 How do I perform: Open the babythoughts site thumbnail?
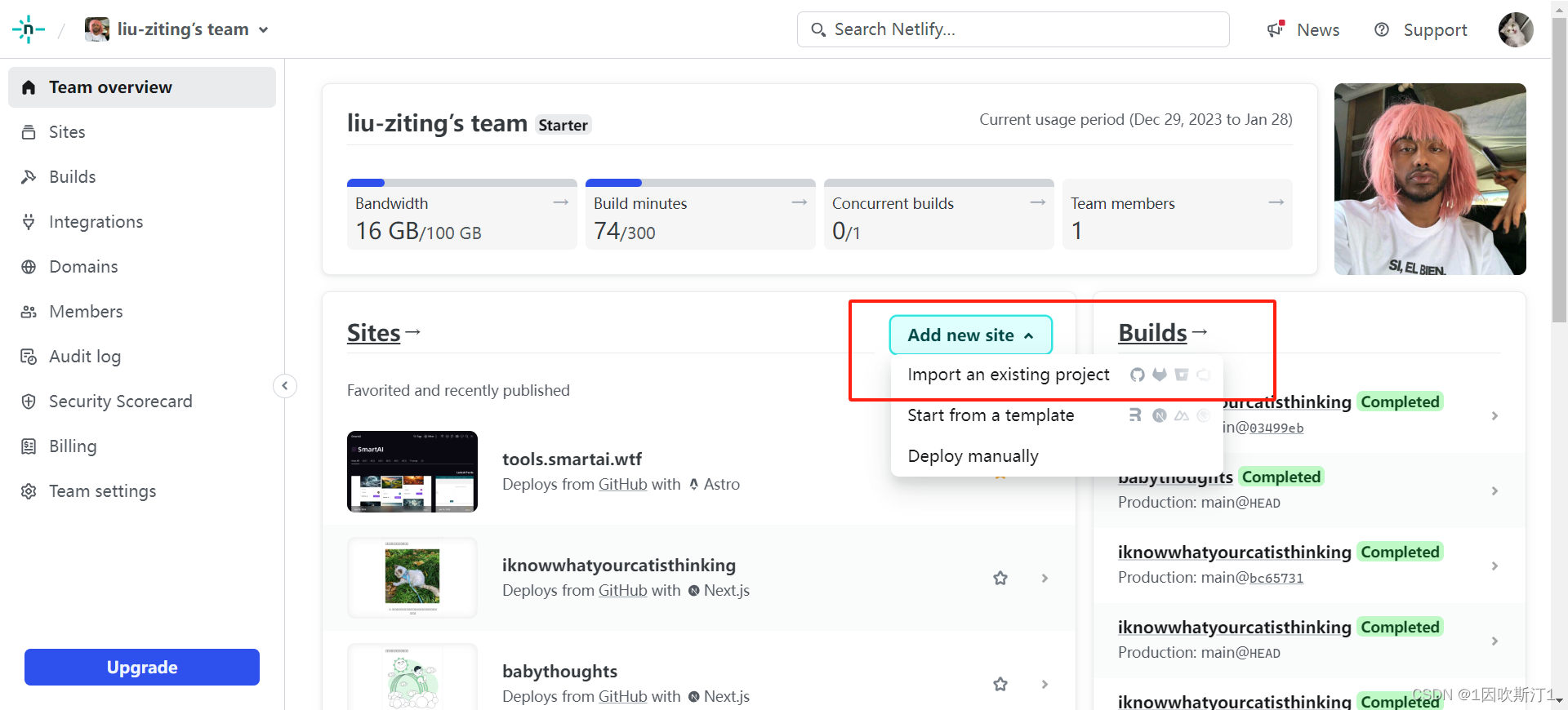click(412, 677)
